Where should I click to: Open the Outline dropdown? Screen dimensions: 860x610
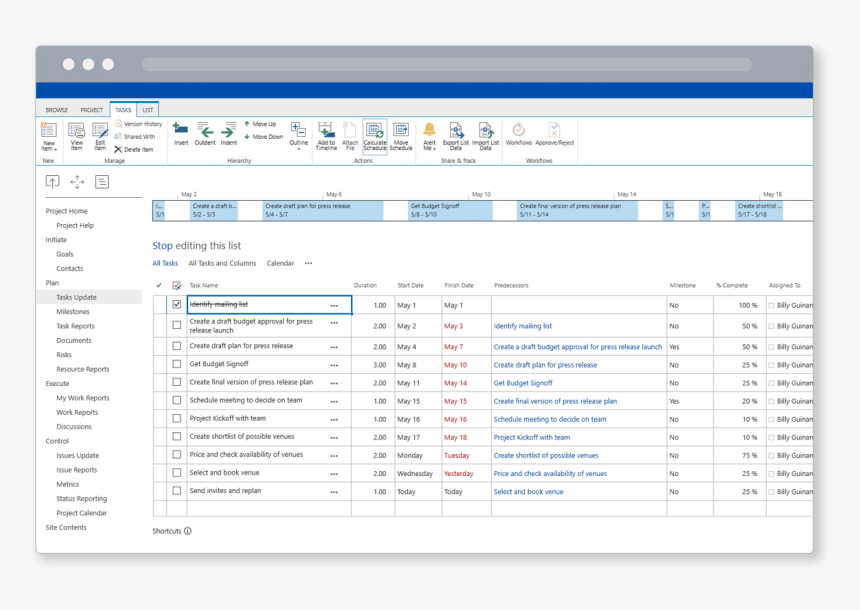point(299,136)
